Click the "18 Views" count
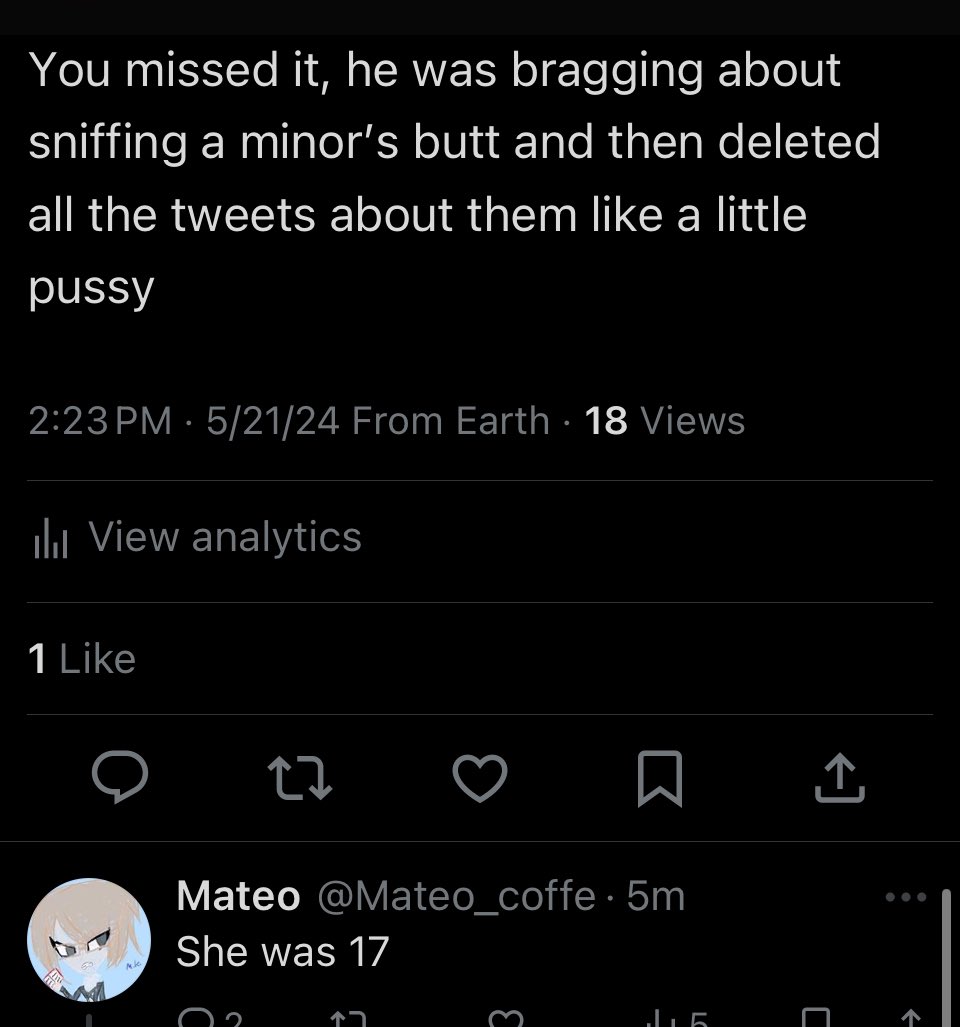 pos(665,421)
